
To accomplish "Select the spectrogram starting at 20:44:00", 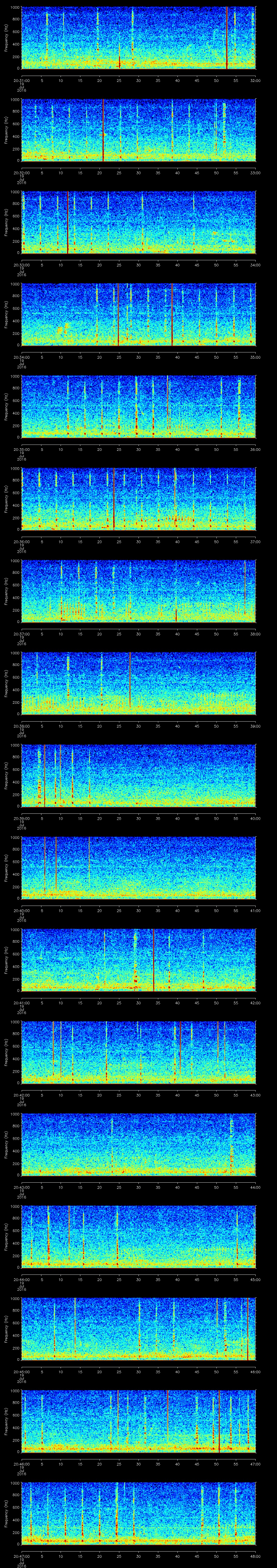I will [139, 1237].
